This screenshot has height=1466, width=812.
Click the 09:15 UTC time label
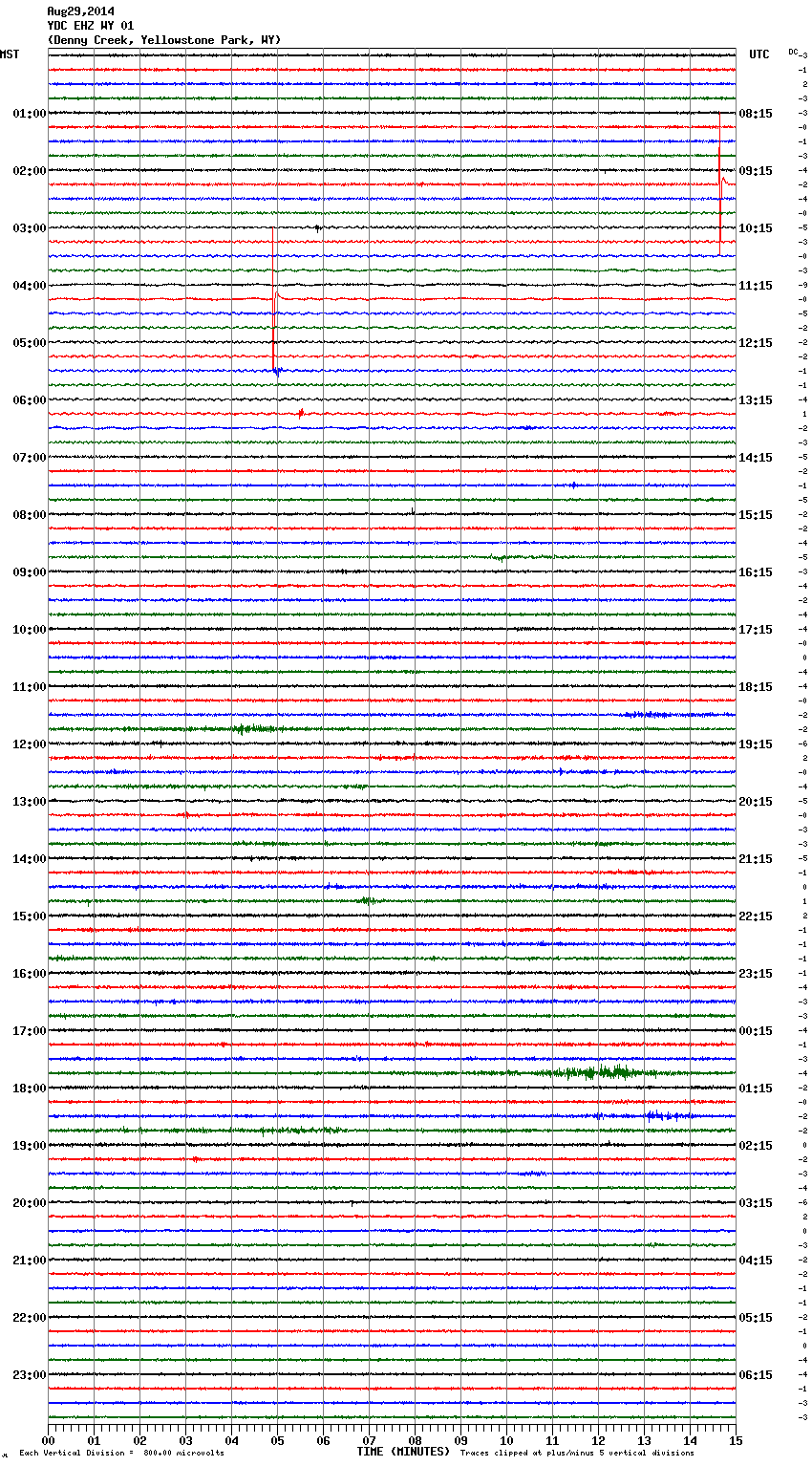(756, 171)
